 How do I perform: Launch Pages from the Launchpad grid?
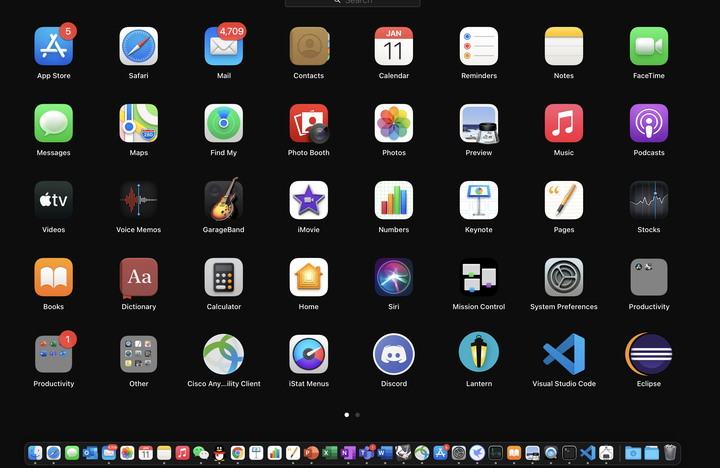(564, 200)
